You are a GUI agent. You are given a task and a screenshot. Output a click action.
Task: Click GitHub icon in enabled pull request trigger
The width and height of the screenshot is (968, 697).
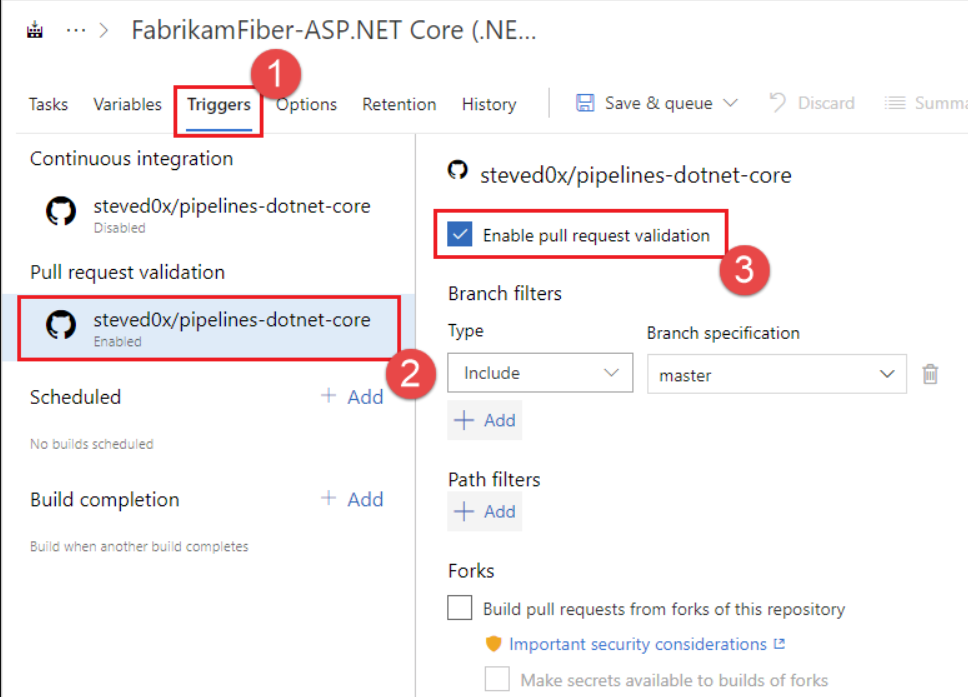coord(61,325)
